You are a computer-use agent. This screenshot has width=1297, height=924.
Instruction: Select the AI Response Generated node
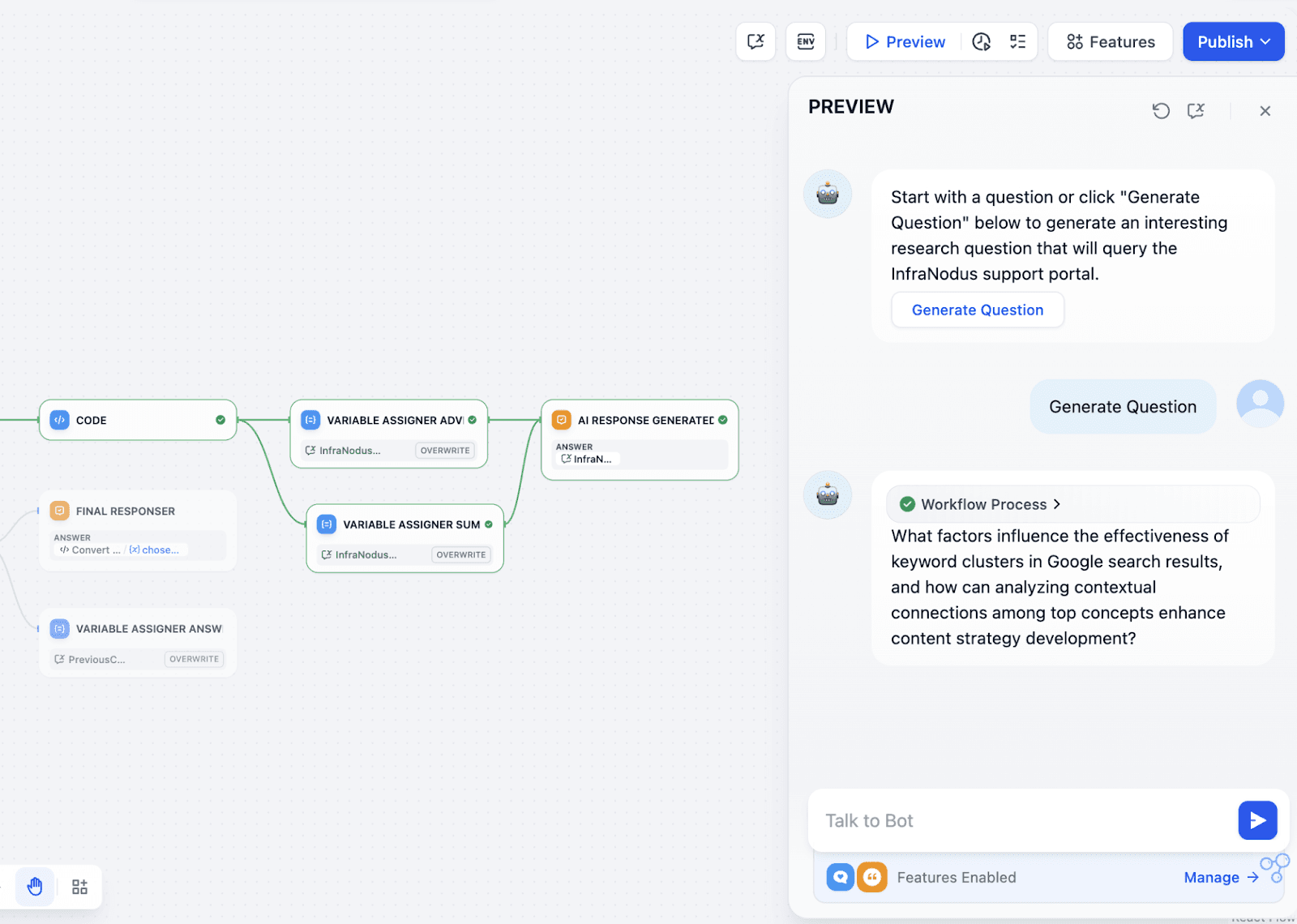coord(639,420)
